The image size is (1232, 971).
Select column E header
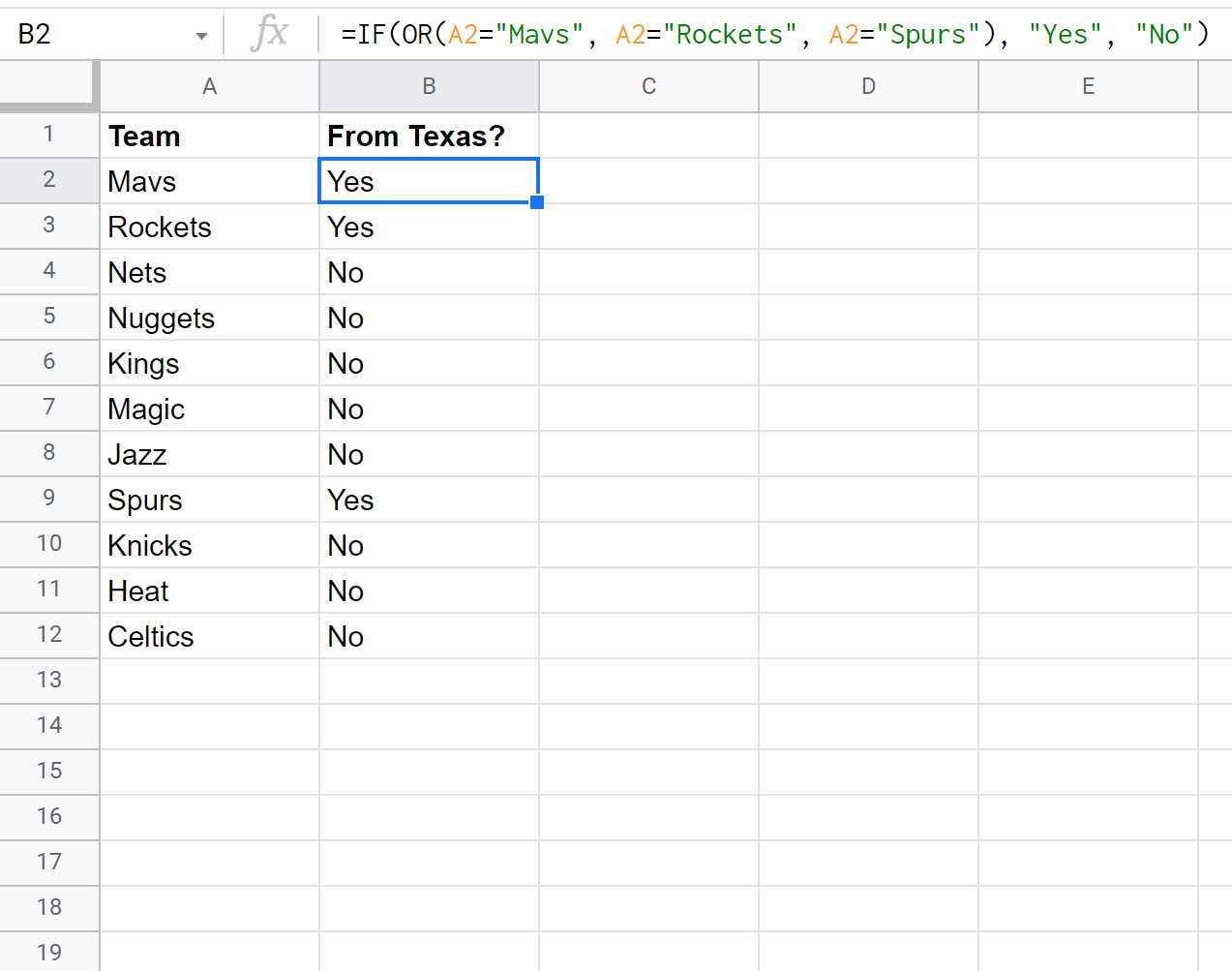(1088, 87)
